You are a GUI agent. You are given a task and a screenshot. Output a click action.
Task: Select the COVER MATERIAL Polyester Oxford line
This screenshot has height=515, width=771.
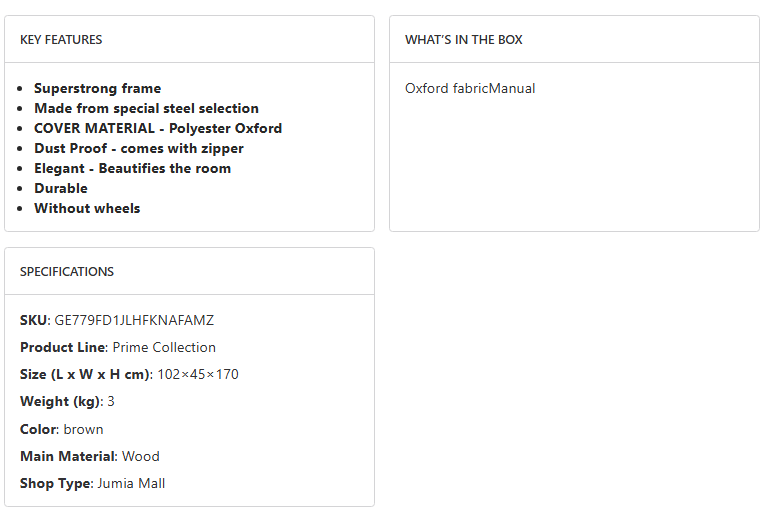coord(158,128)
